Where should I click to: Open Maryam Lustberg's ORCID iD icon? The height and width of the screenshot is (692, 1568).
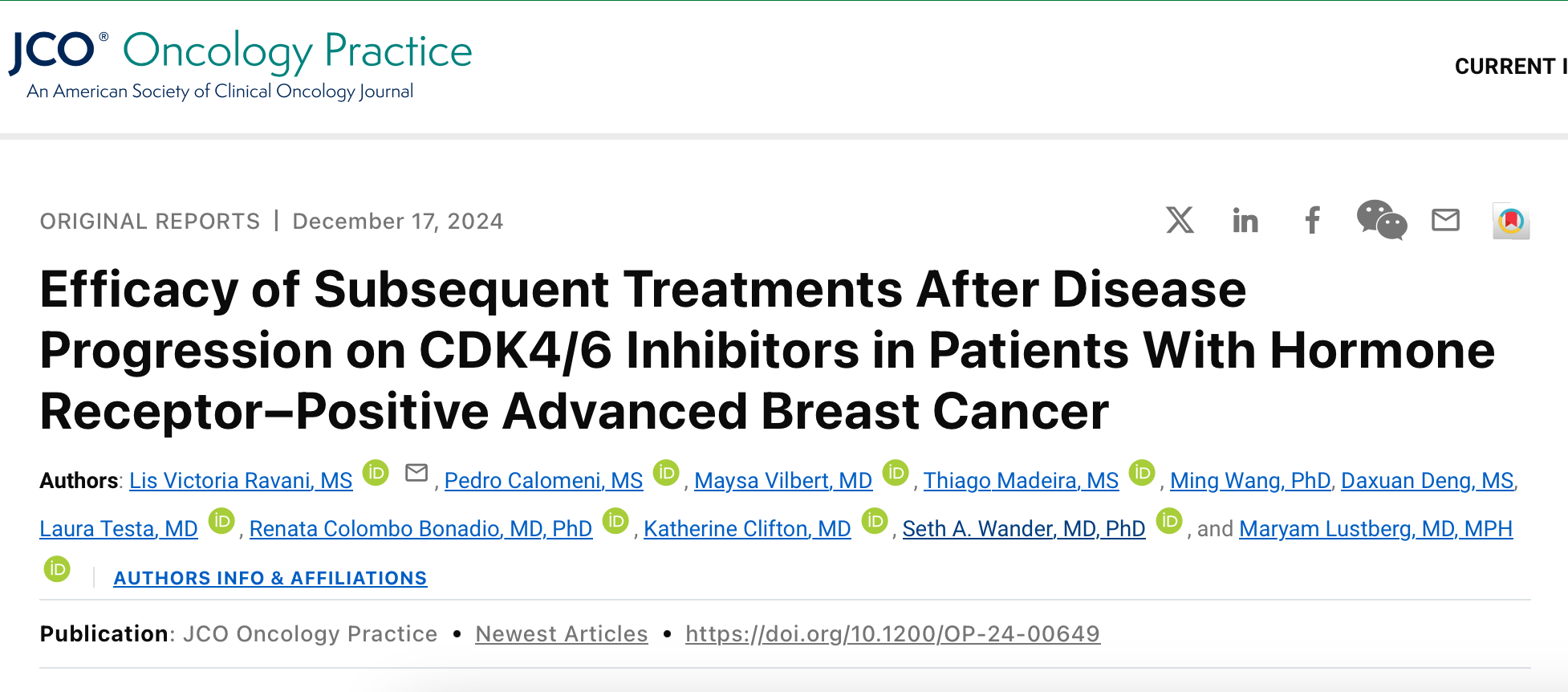click(57, 569)
